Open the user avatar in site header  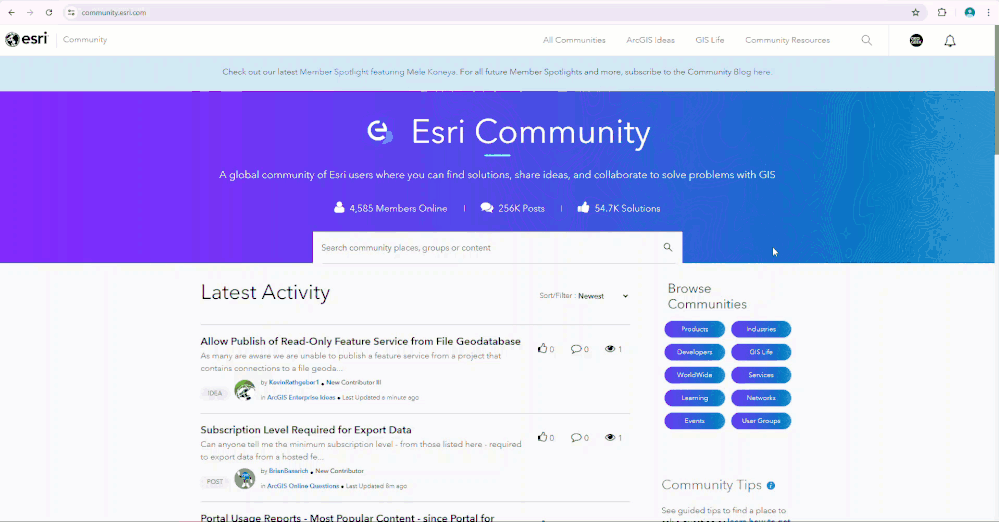(916, 40)
